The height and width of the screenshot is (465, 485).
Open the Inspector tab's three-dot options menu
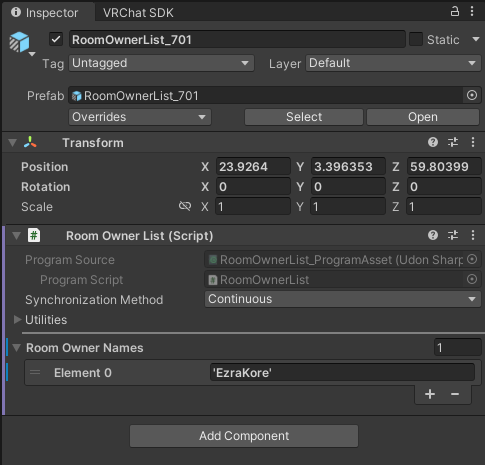click(x=472, y=12)
